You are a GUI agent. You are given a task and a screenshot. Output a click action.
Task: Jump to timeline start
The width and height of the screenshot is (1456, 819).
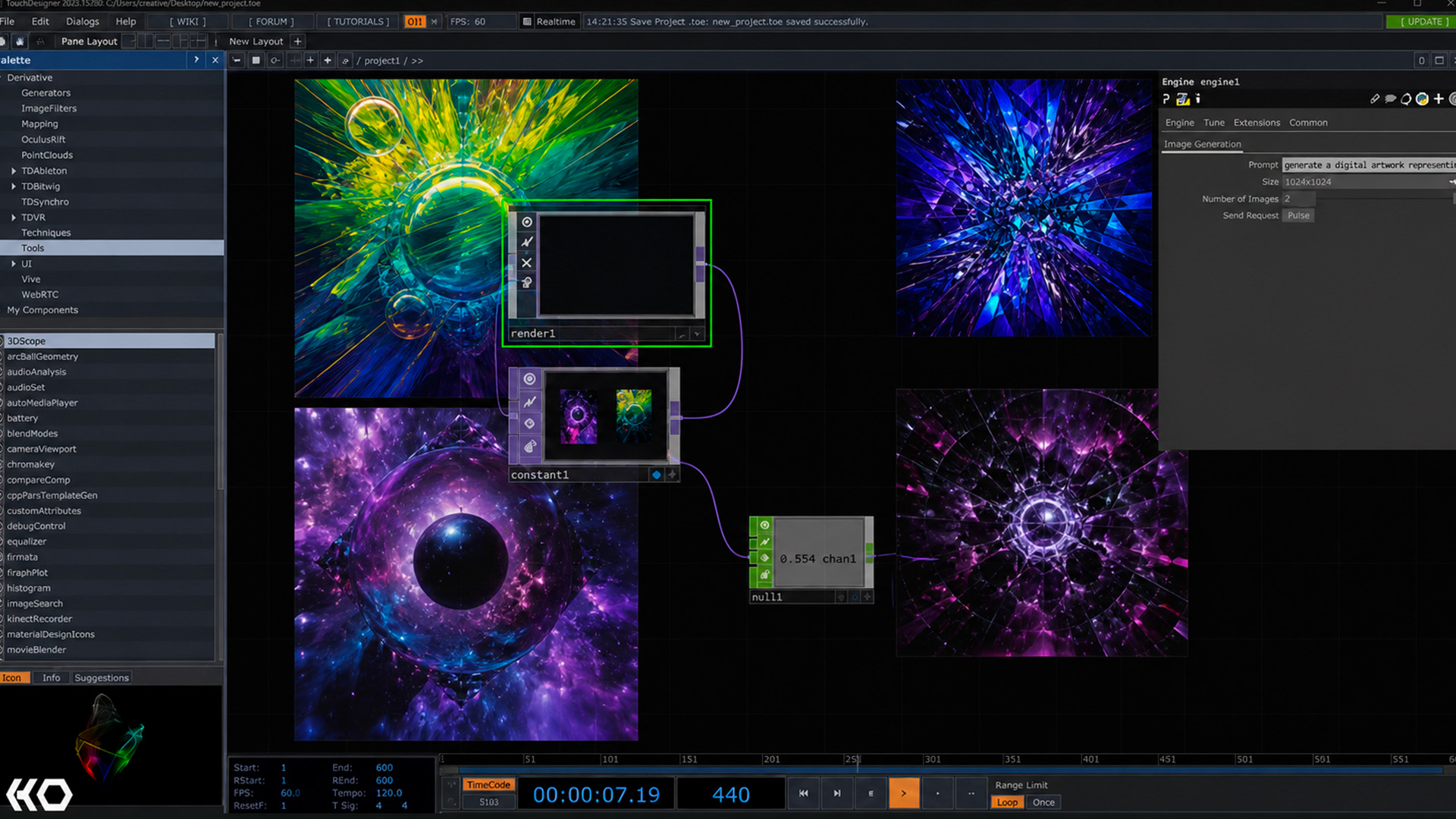804,793
